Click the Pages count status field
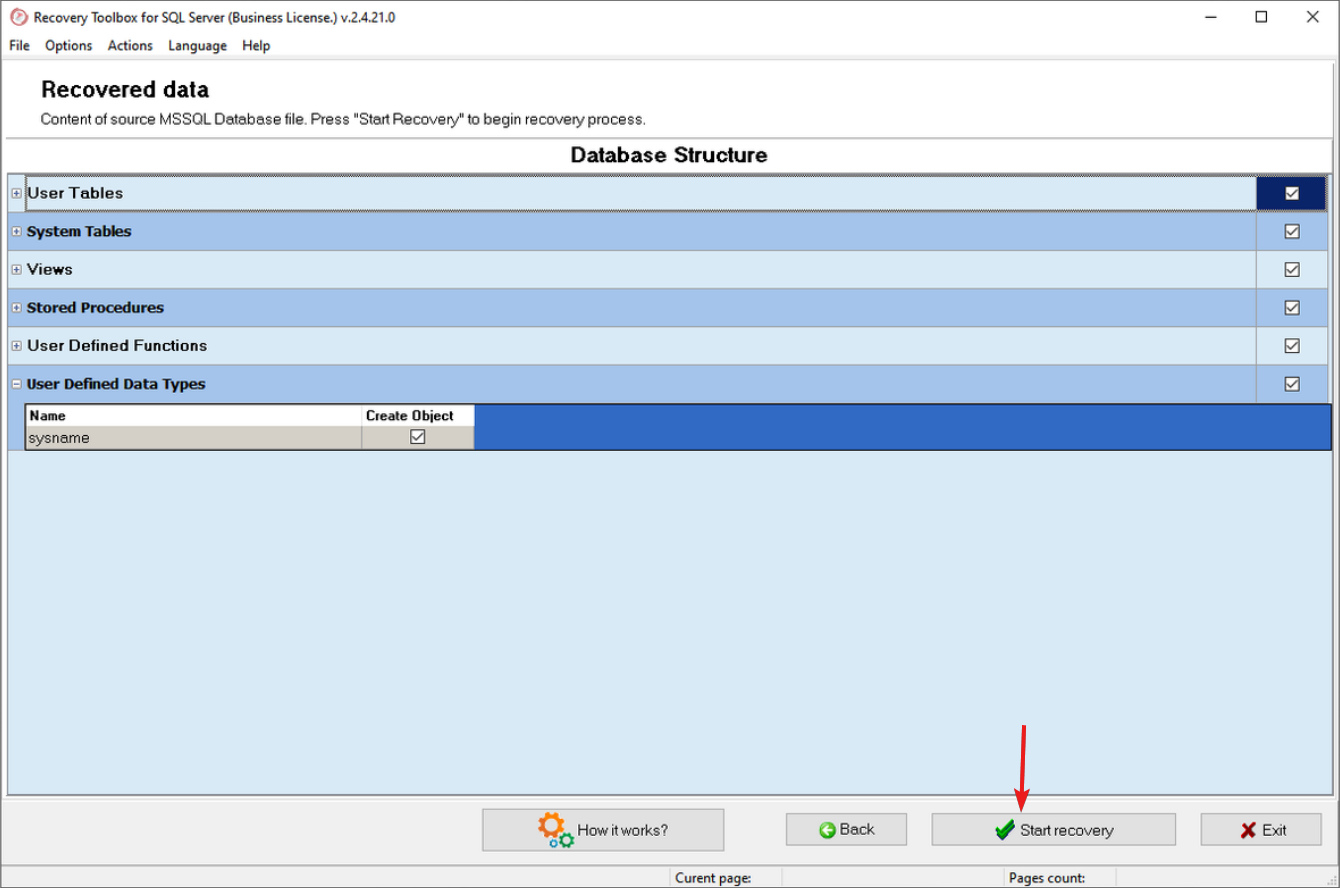 [x=1046, y=878]
